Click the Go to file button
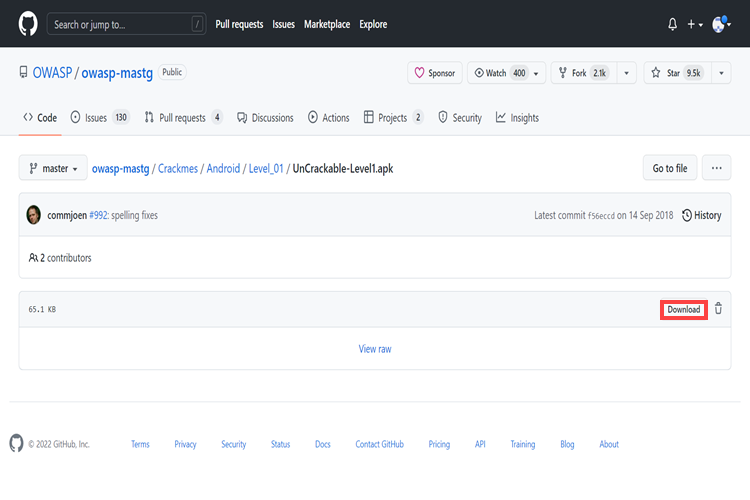Image resolution: width=750 pixels, height=500 pixels. pyautogui.click(x=670, y=168)
